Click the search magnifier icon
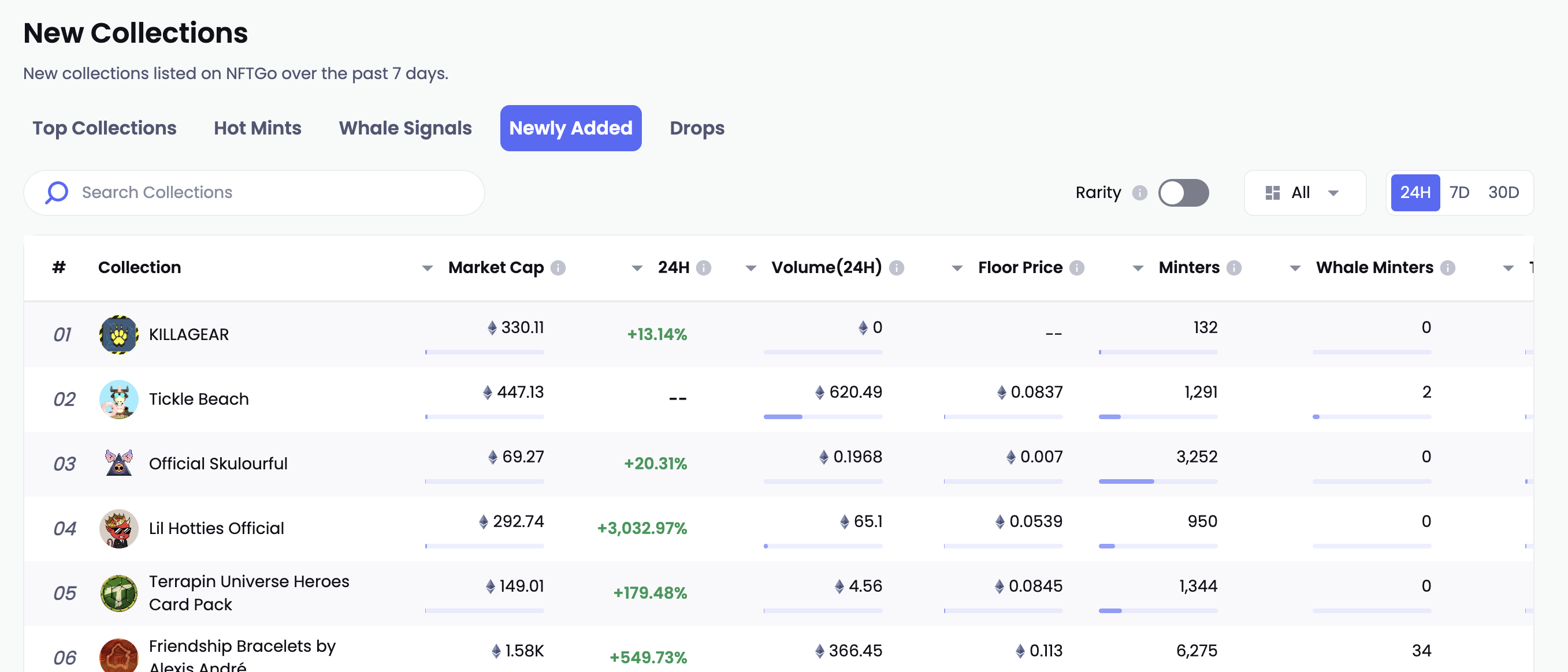The height and width of the screenshot is (672, 1568). [57, 193]
